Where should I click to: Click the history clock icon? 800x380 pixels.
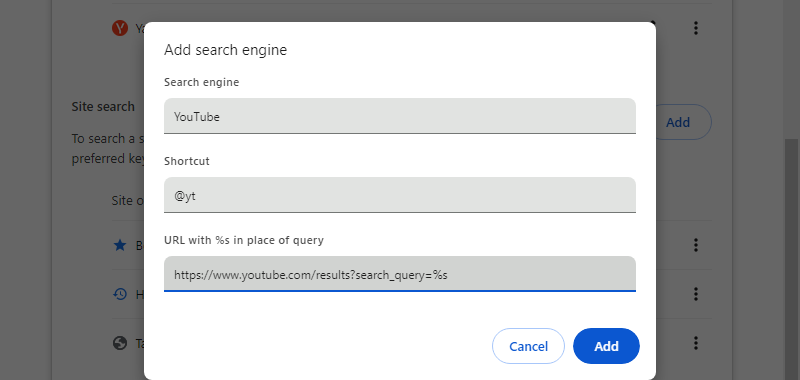click(x=120, y=294)
